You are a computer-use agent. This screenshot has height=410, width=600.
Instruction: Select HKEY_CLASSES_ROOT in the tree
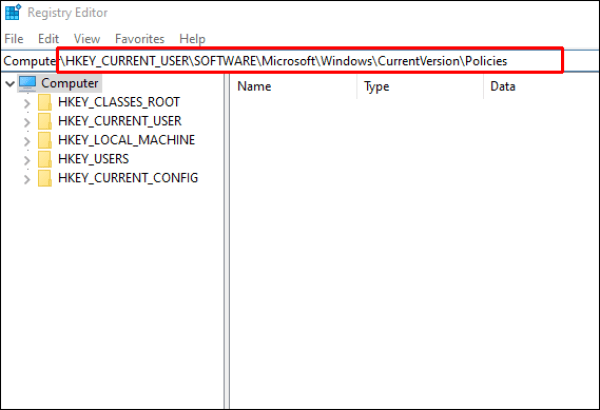click(x=119, y=102)
